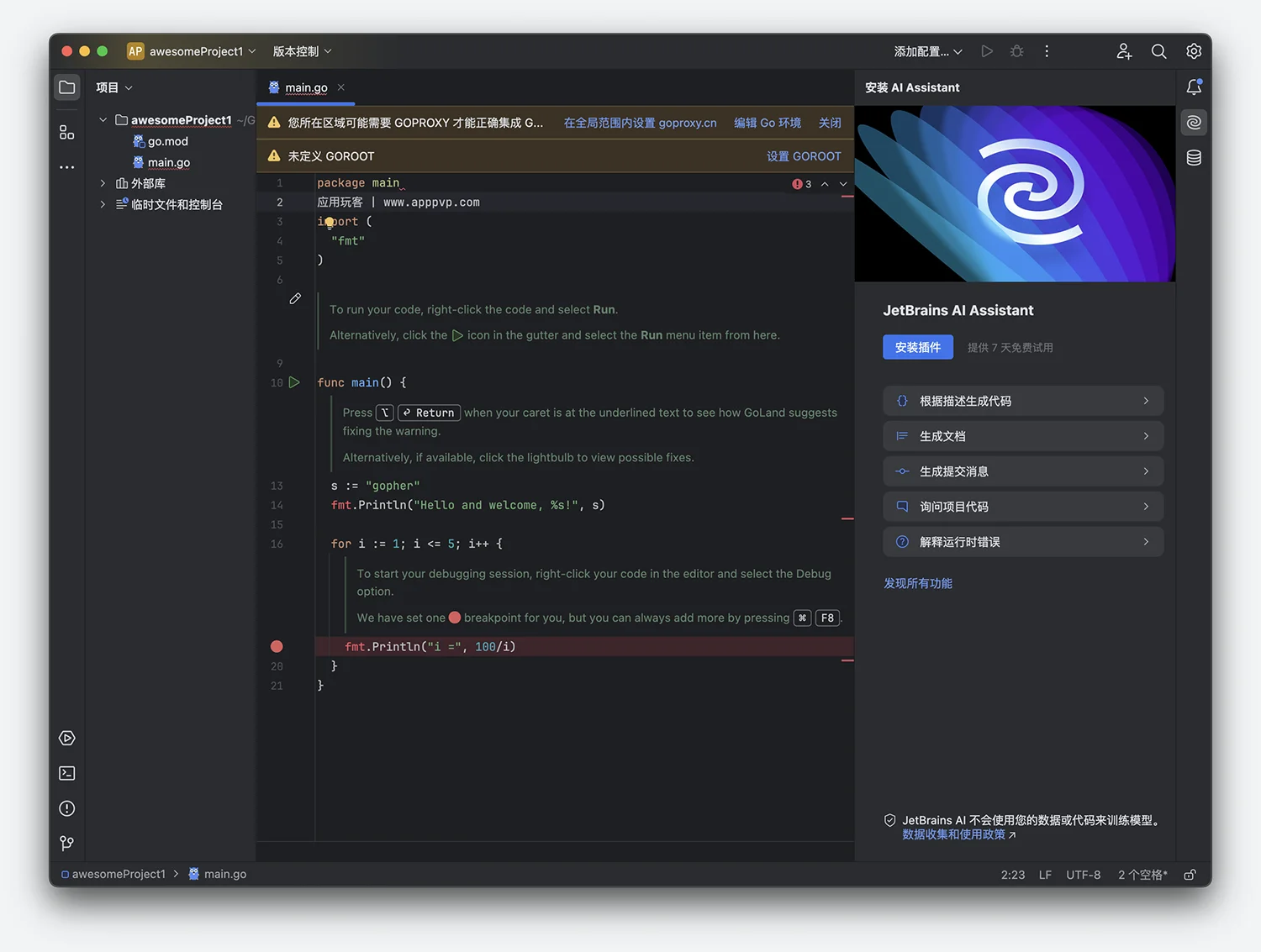
Task: Open the Project tool window folder icon
Action: point(67,87)
